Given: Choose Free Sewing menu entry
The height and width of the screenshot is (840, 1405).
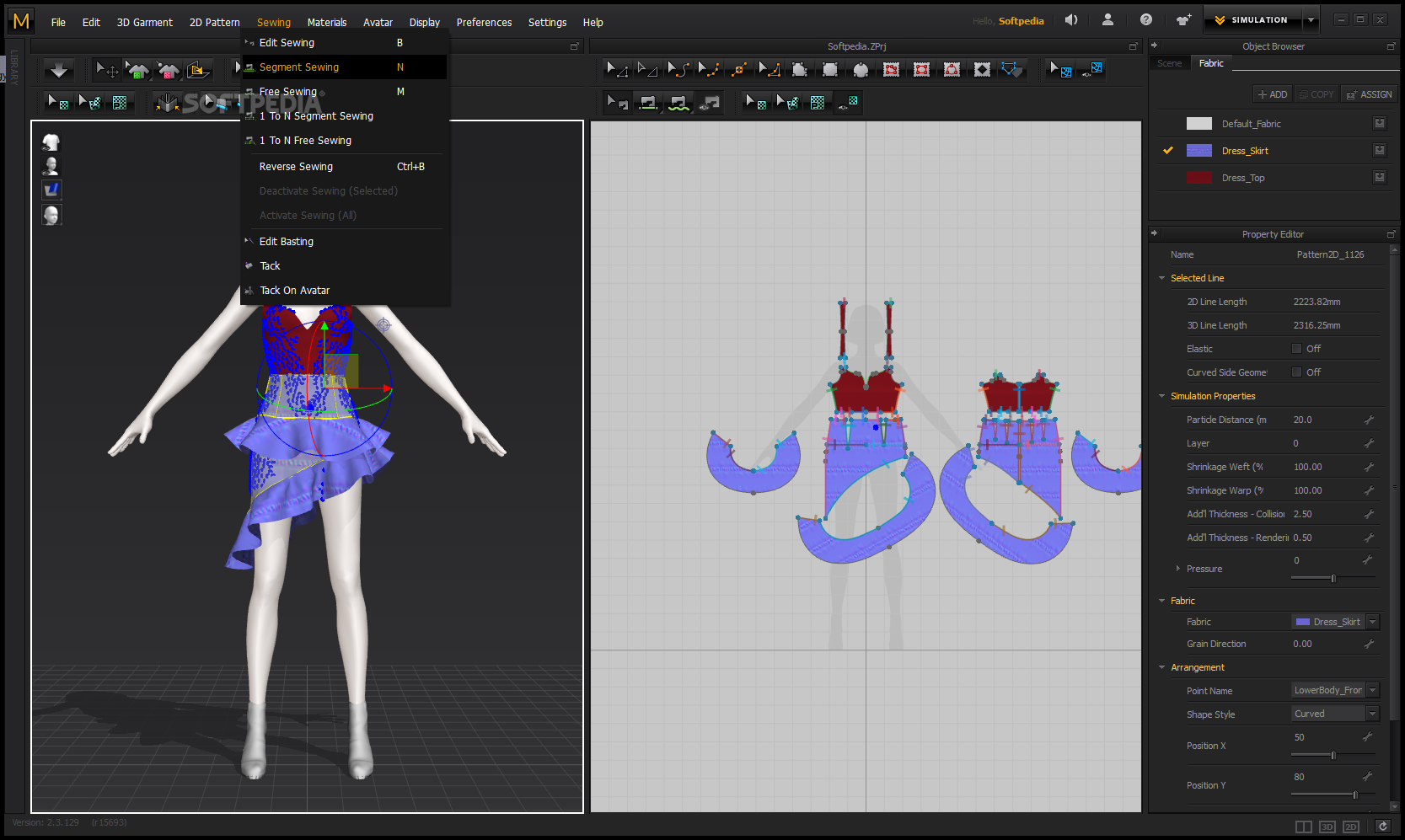Looking at the screenshot, I should [344, 92].
